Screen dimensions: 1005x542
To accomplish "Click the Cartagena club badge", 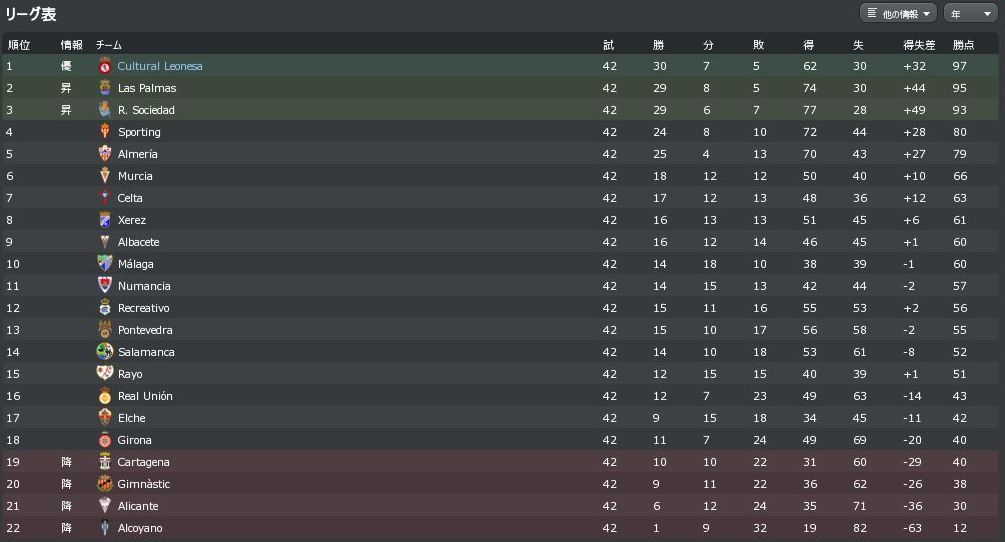I will tap(105, 462).
